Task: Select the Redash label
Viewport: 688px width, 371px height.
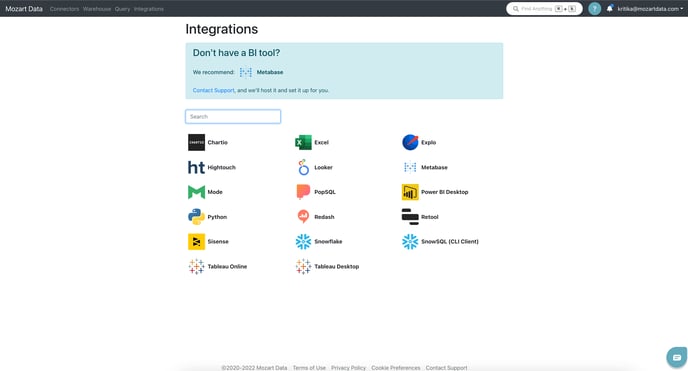Action: 324,217
